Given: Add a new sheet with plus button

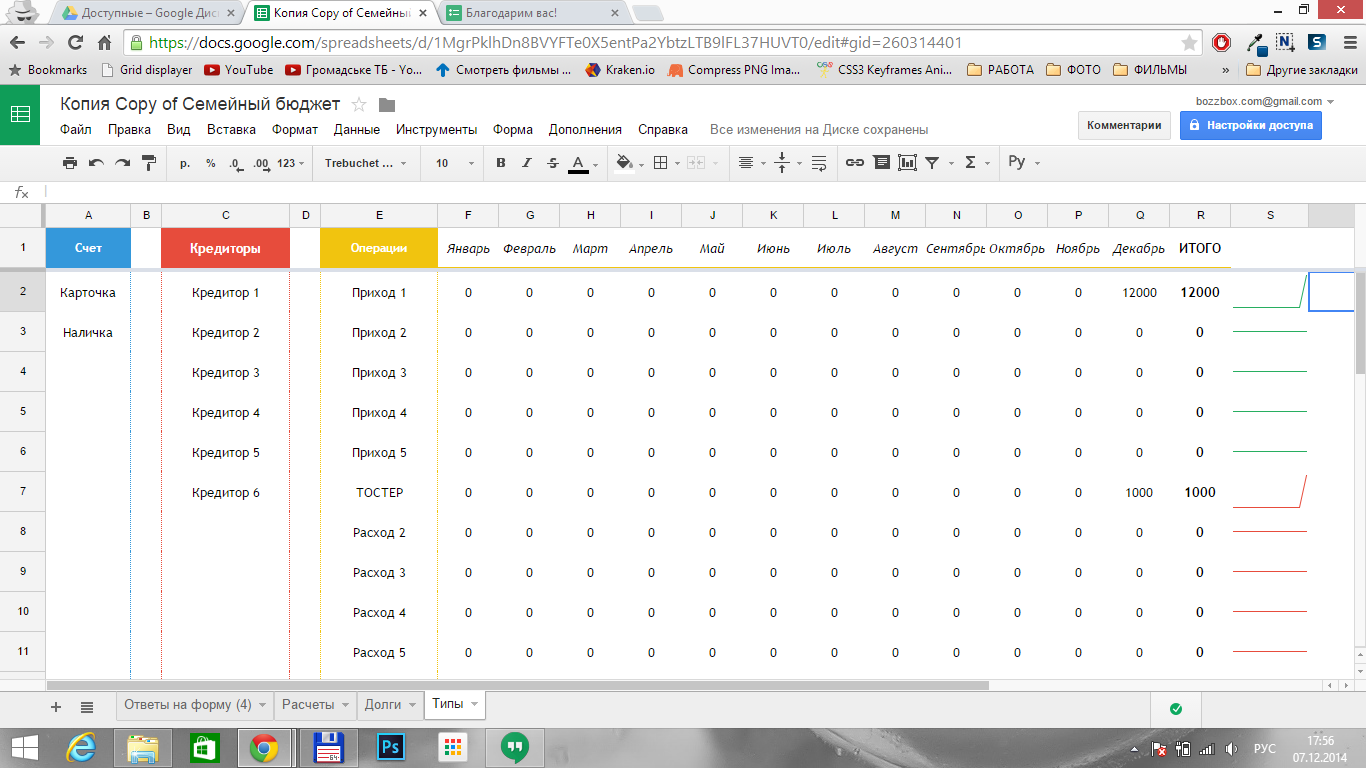Looking at the screenshot, I should pyautogui.click(x=56, y=707).
